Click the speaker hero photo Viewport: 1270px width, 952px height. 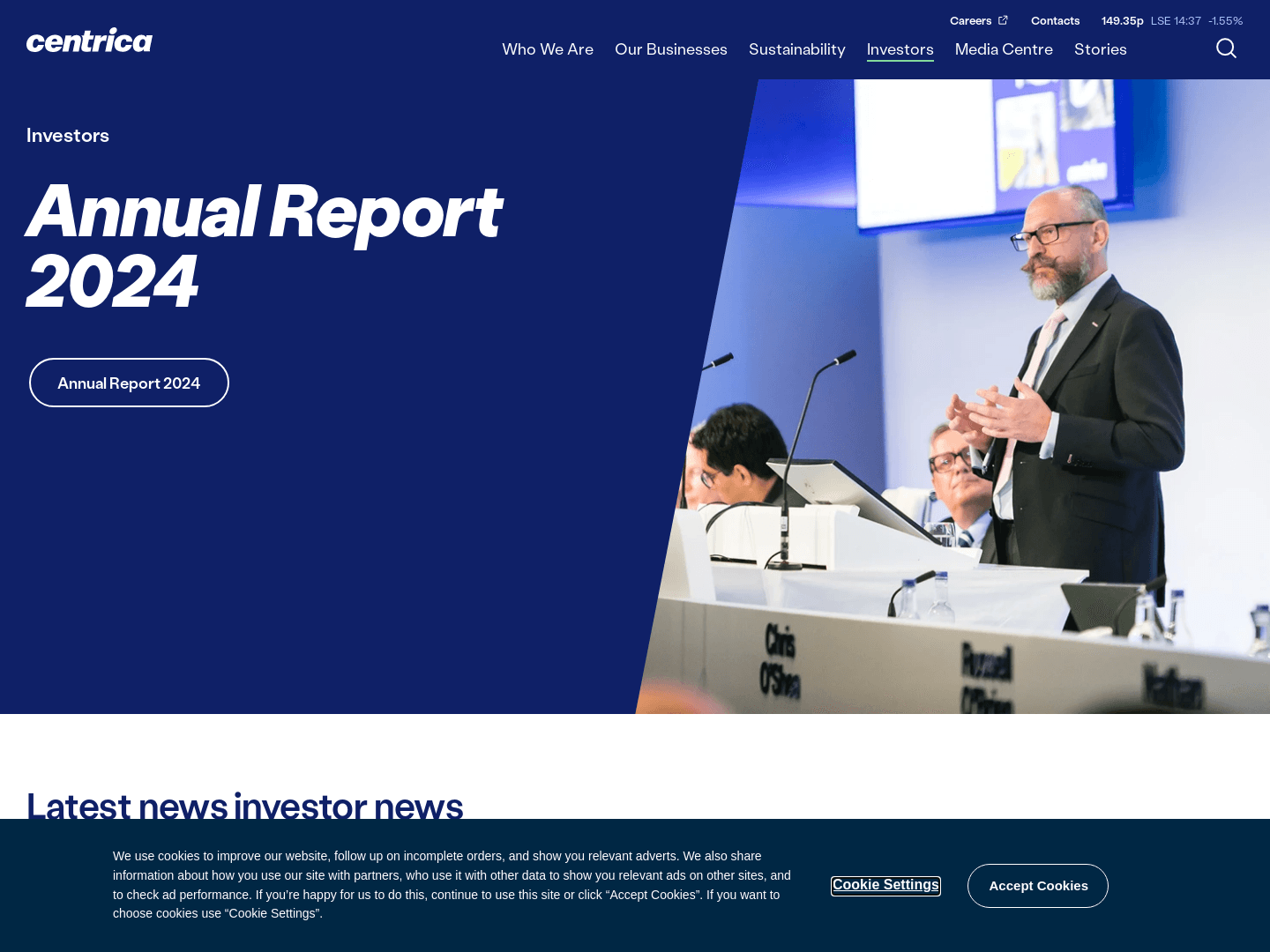click(x=970, y=397)
